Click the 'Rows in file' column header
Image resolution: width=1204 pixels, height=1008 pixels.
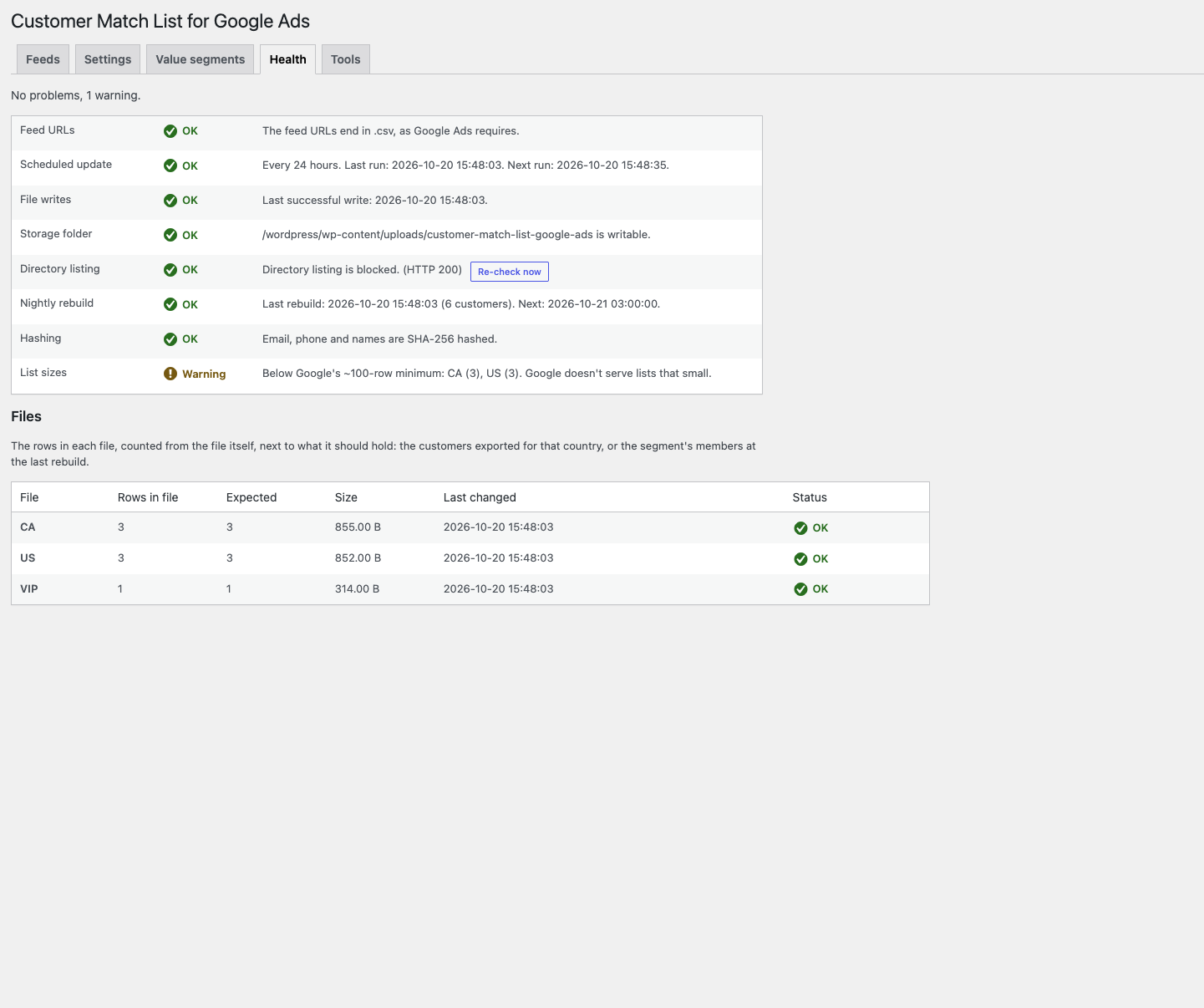[x=148, y=497]
